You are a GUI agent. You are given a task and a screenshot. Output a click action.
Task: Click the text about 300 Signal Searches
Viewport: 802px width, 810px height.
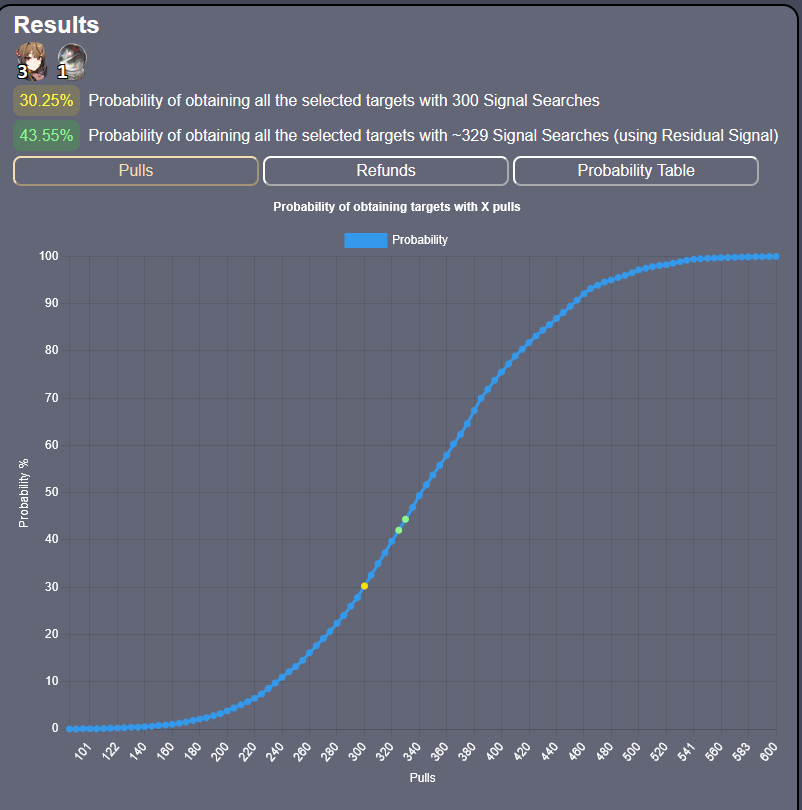[344, 100]
